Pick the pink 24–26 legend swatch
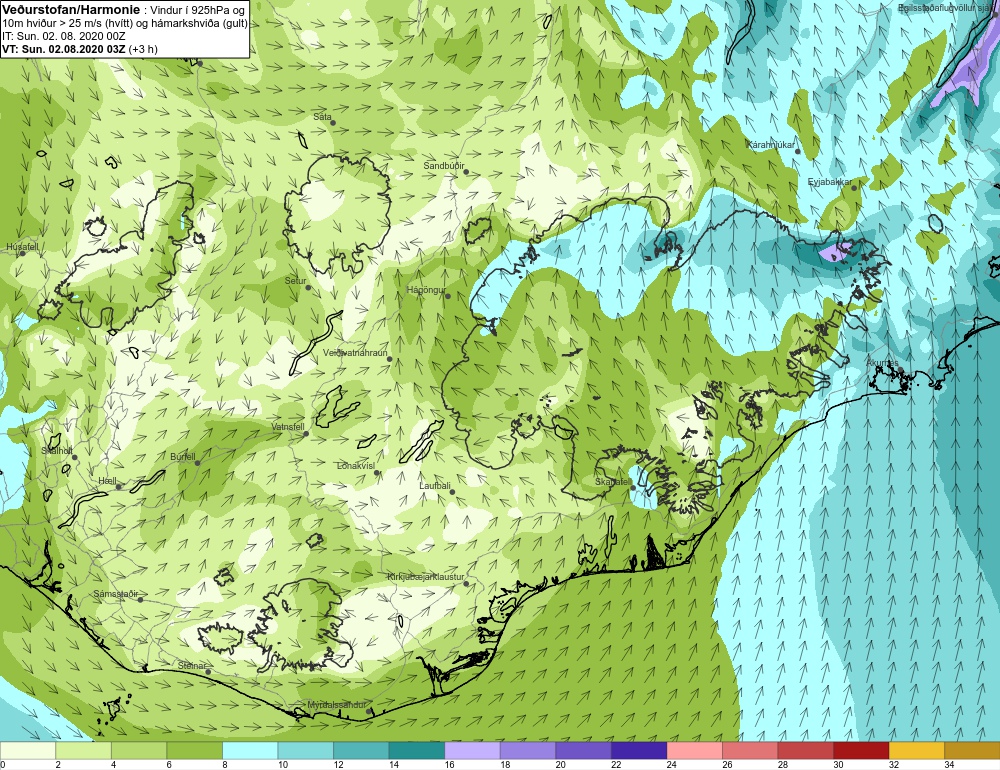This screenshot has width=1000, height=770. click(694, 750)
